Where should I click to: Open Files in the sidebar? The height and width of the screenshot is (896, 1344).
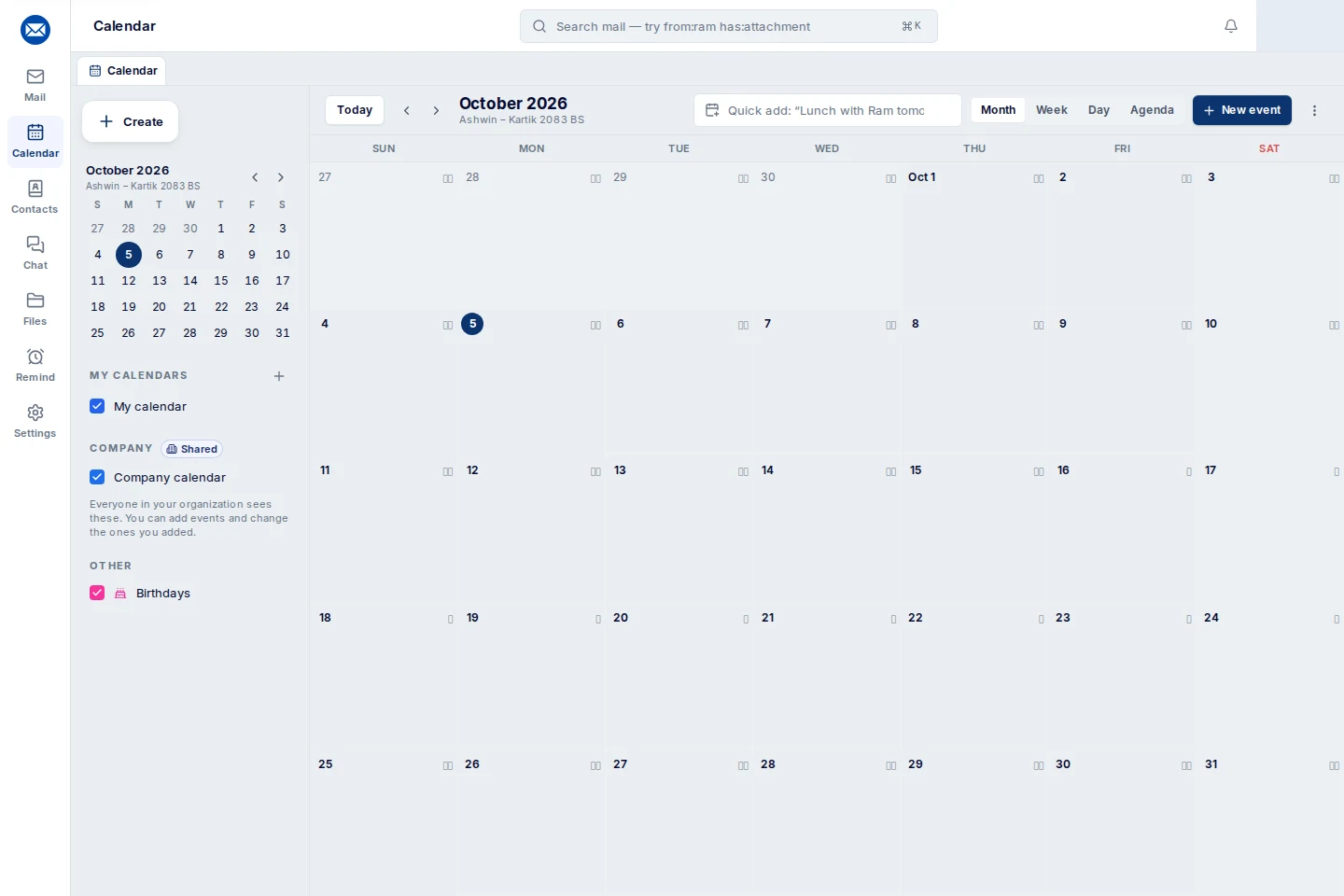tap(35, 308)
